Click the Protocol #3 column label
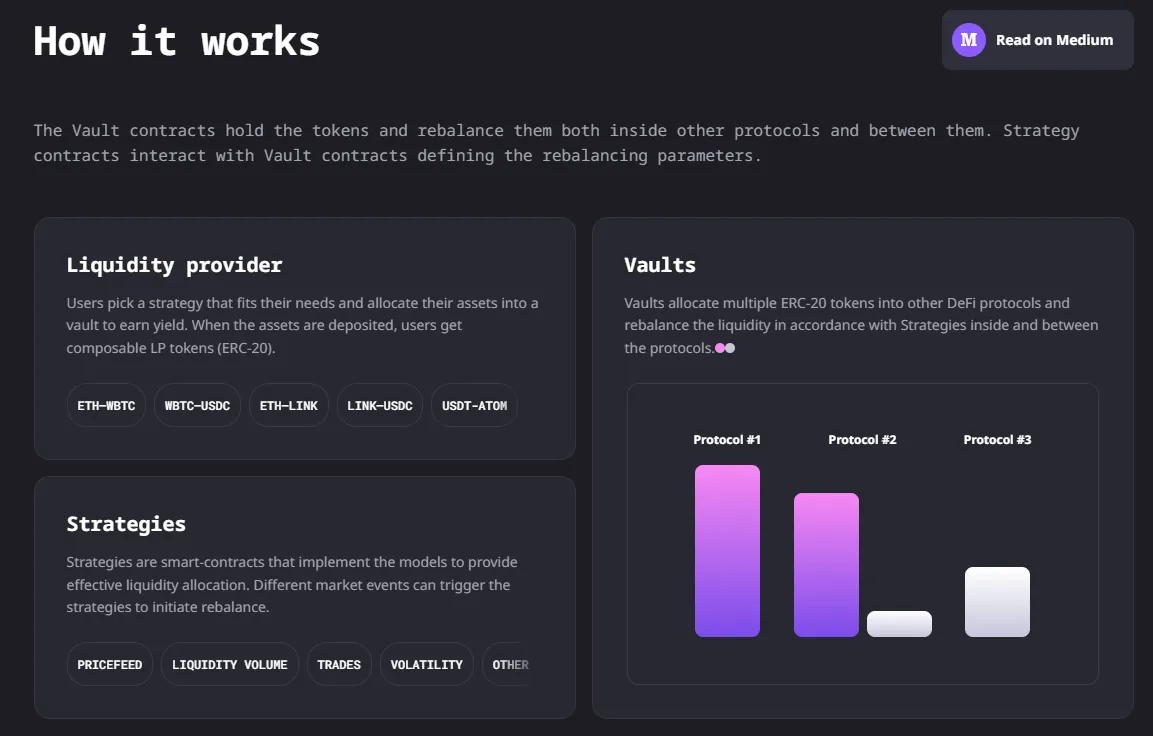 click(997, 439)
